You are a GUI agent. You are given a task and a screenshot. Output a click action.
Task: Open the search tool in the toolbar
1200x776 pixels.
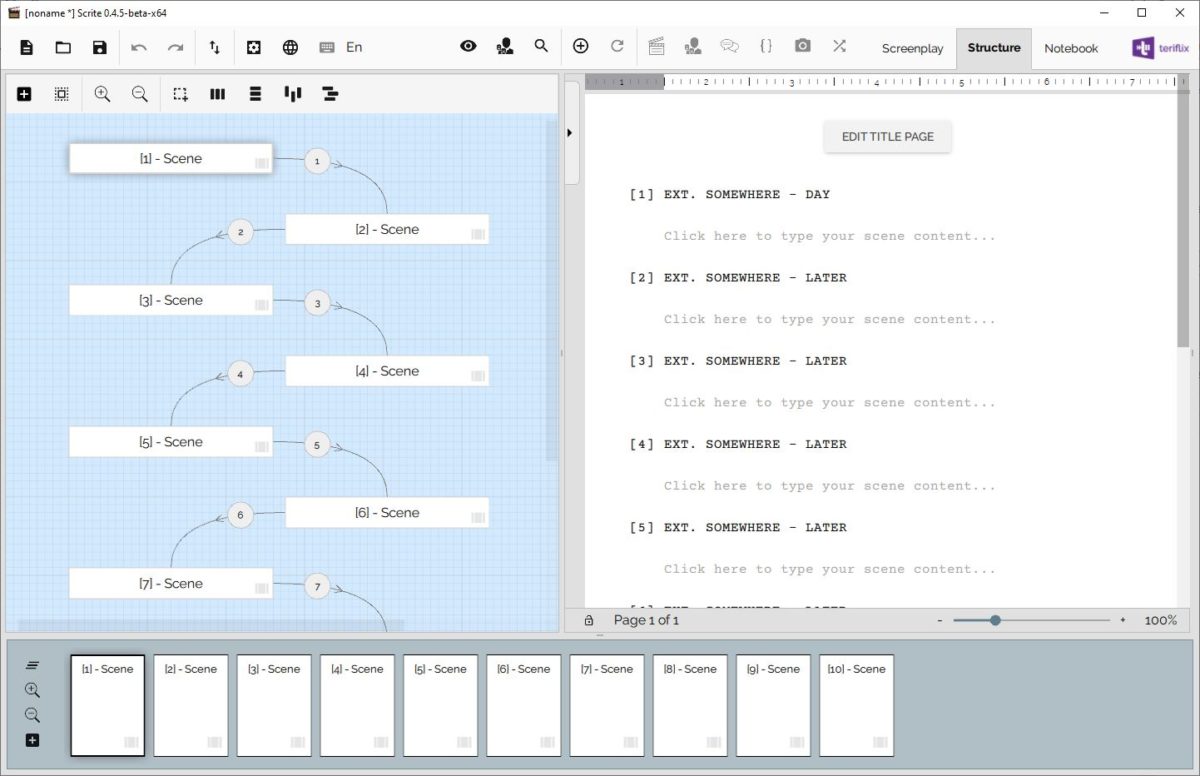(x=541, y=47)
